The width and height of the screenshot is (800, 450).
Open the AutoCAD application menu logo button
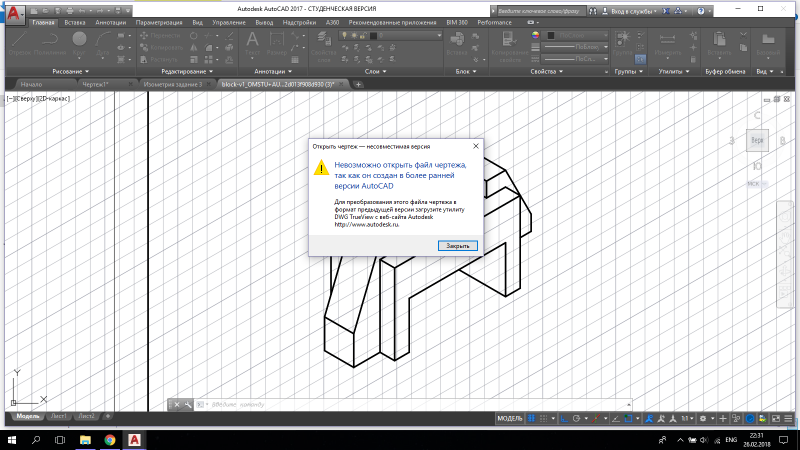point(14,14)
